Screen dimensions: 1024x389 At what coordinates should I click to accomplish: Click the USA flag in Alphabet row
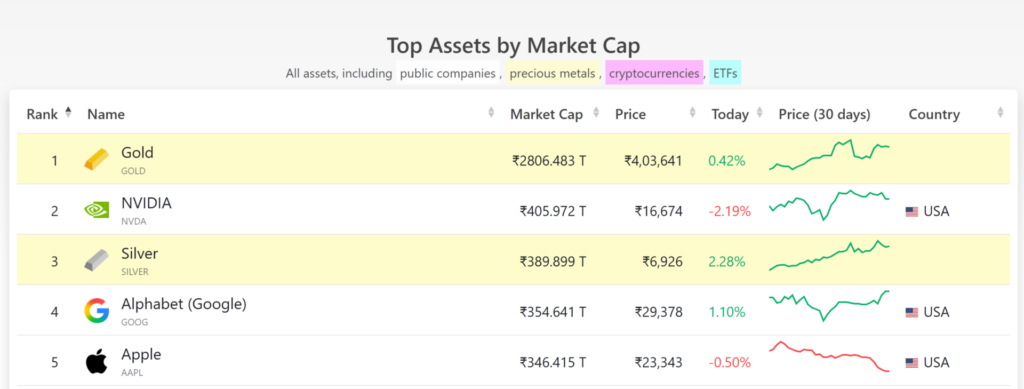(912, 313)
